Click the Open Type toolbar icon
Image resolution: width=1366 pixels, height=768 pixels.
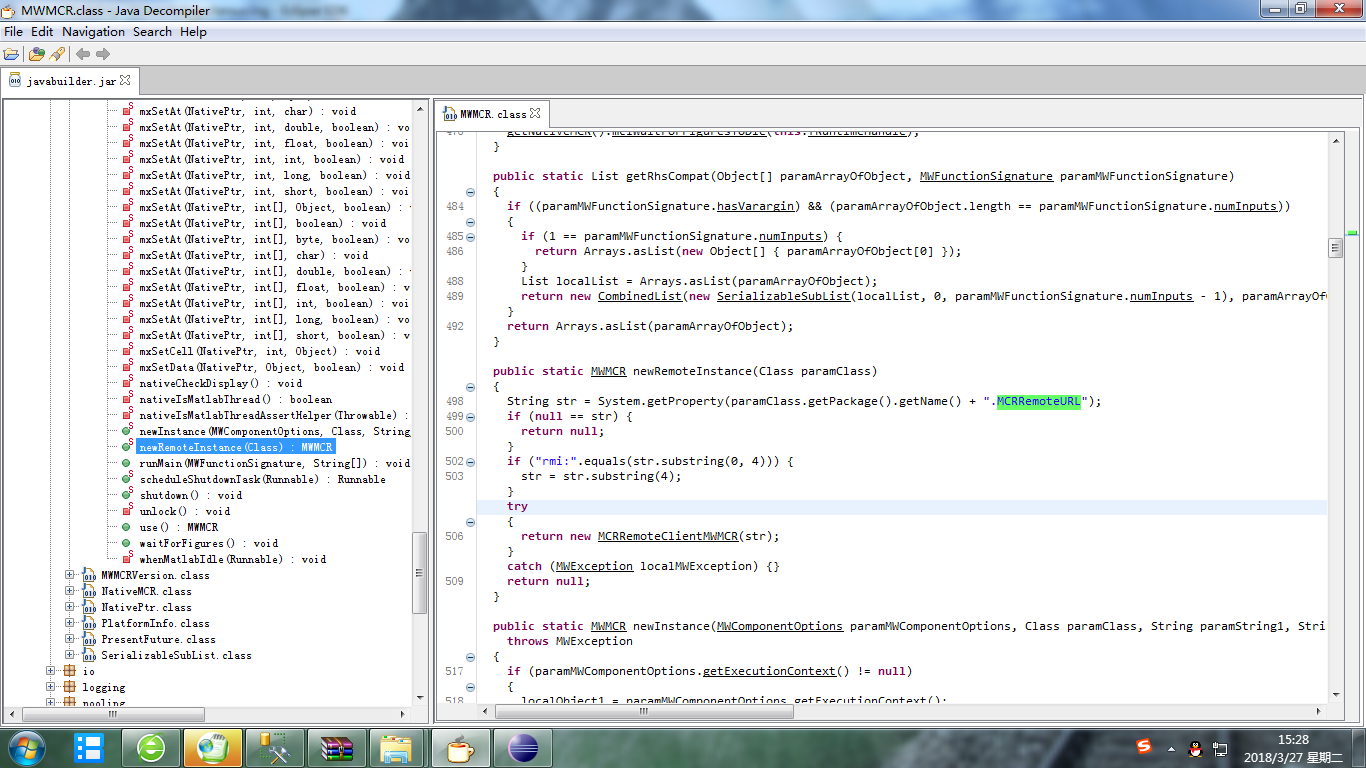pyautogui.click(x=37, y=54)
